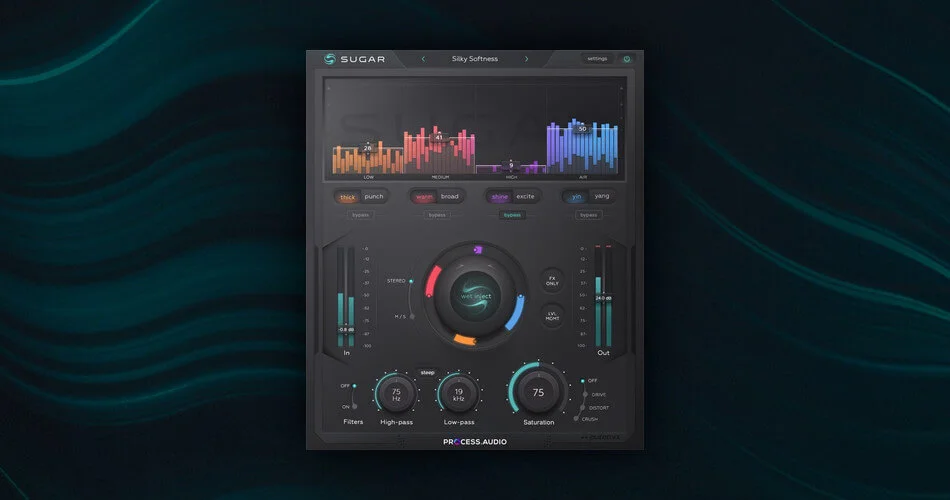Viewport: 950px width, 500px height.
Task: Set saturation mode to DISTORT
Action: pyautogui.click(x=595, y=408)
